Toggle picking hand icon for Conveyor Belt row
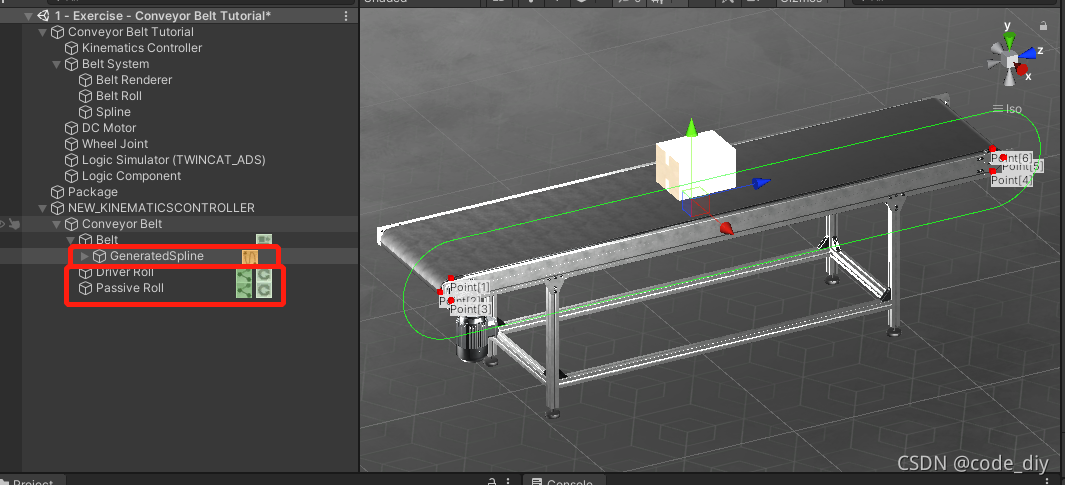The width and height of the screenshot is (1065, 485). pos(15,223)
